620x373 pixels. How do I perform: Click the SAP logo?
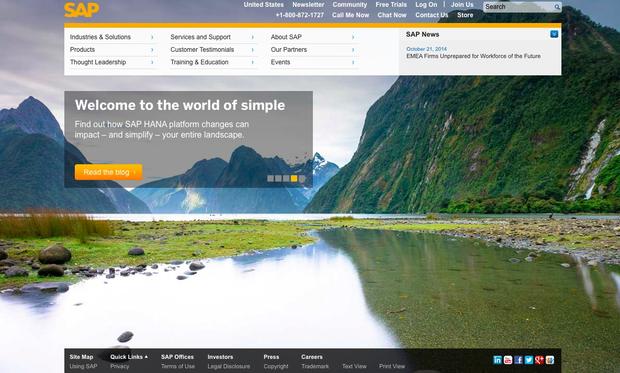81,9
